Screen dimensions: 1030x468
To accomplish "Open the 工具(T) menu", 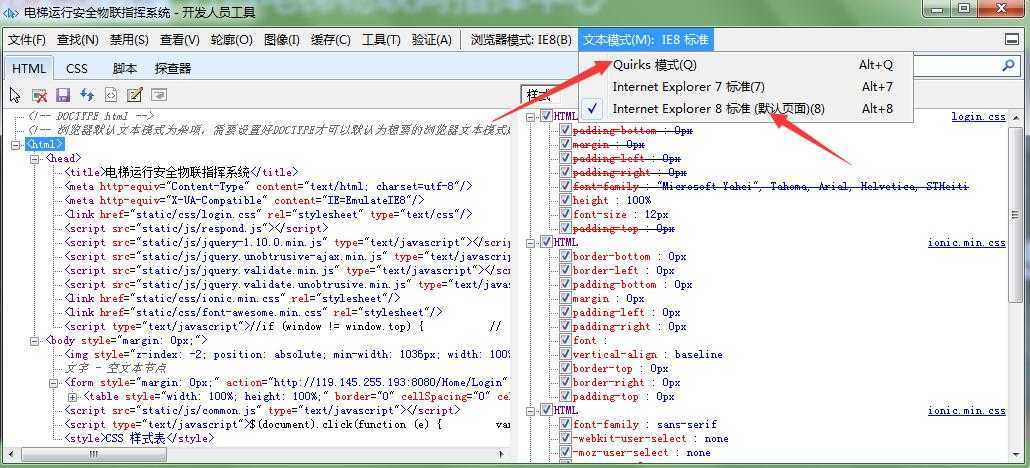I will pyautogui.click(x=381, y=40).
